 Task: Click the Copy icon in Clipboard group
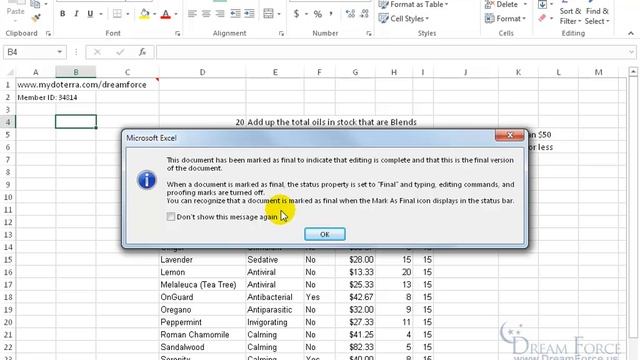(x=36, y=4)
